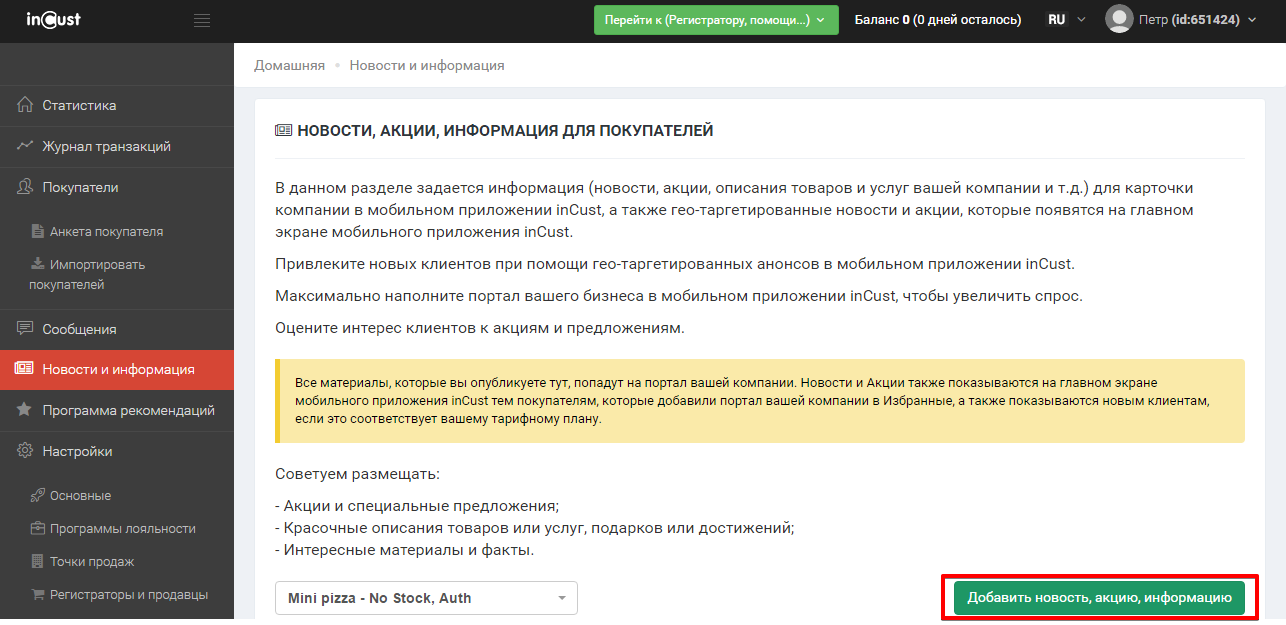Click Добавить новость, акцию, информацию button
1286x625 pixels.
pos(1098,597)
